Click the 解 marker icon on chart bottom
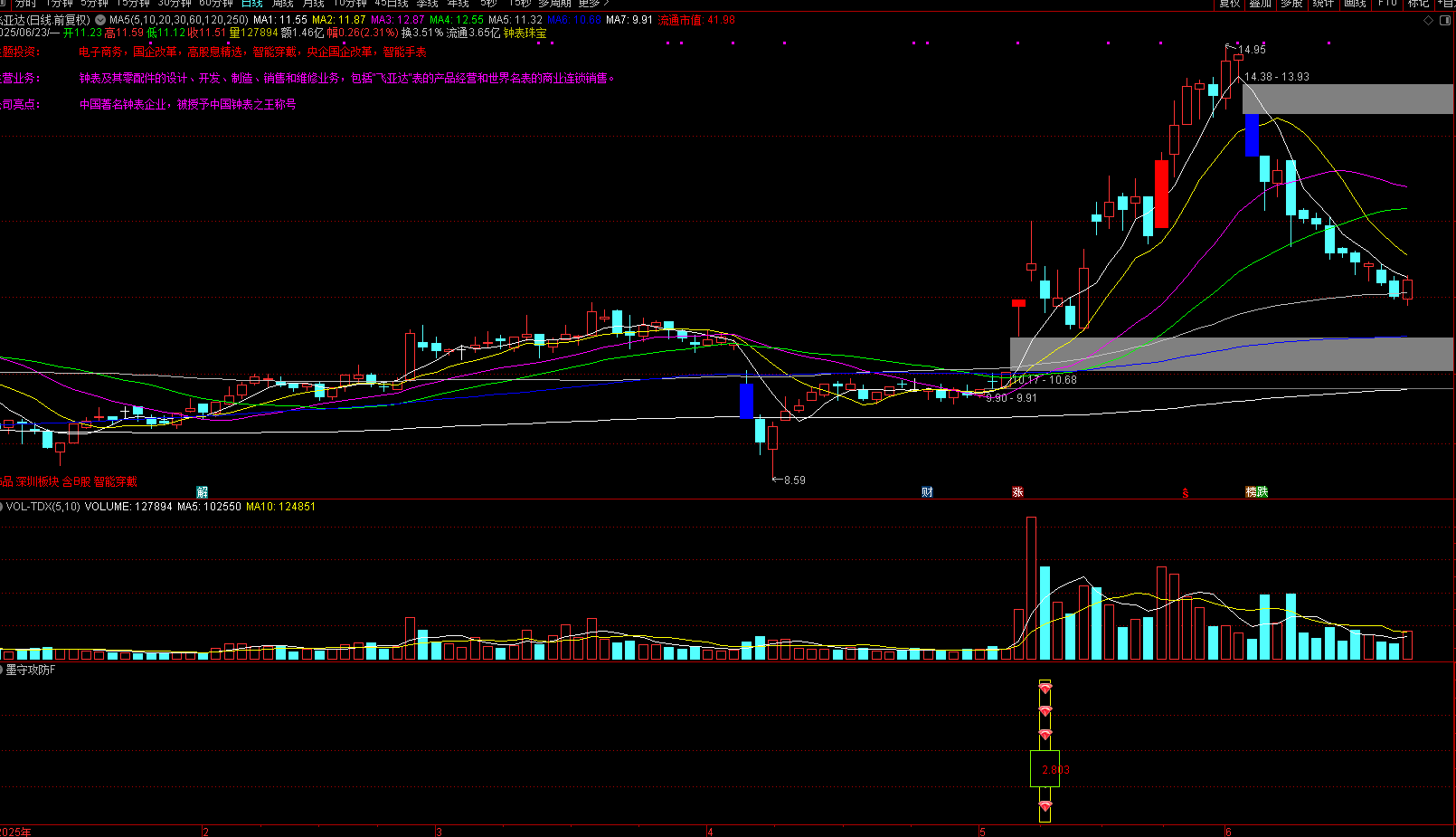The width and height of the screenshot is (1456, 837). tap(203, 492)
